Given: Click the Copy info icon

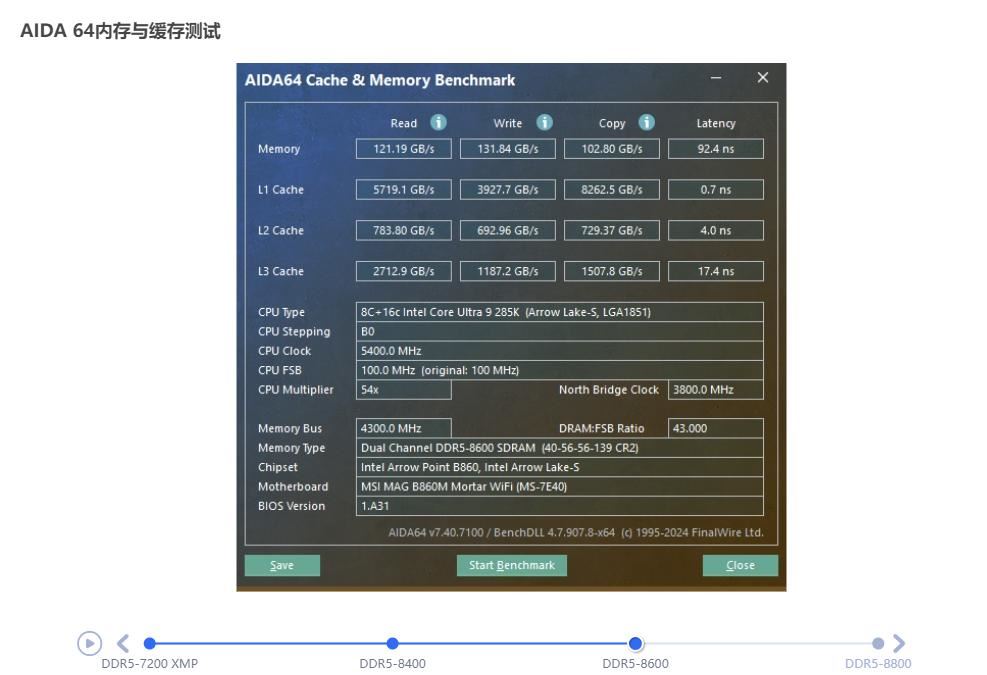Looking at the screenshot, I should [x=646, y=122].
